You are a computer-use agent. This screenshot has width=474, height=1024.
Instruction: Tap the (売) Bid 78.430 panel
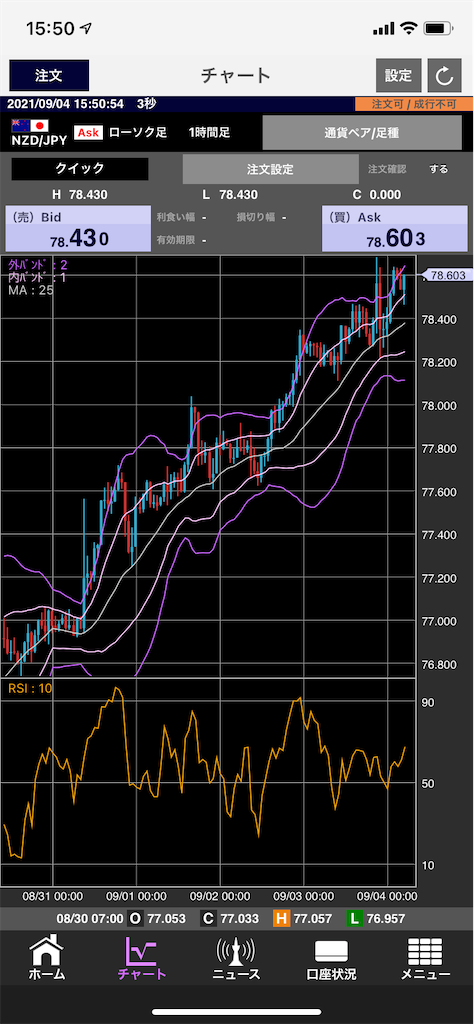click(x=78, y=228)
